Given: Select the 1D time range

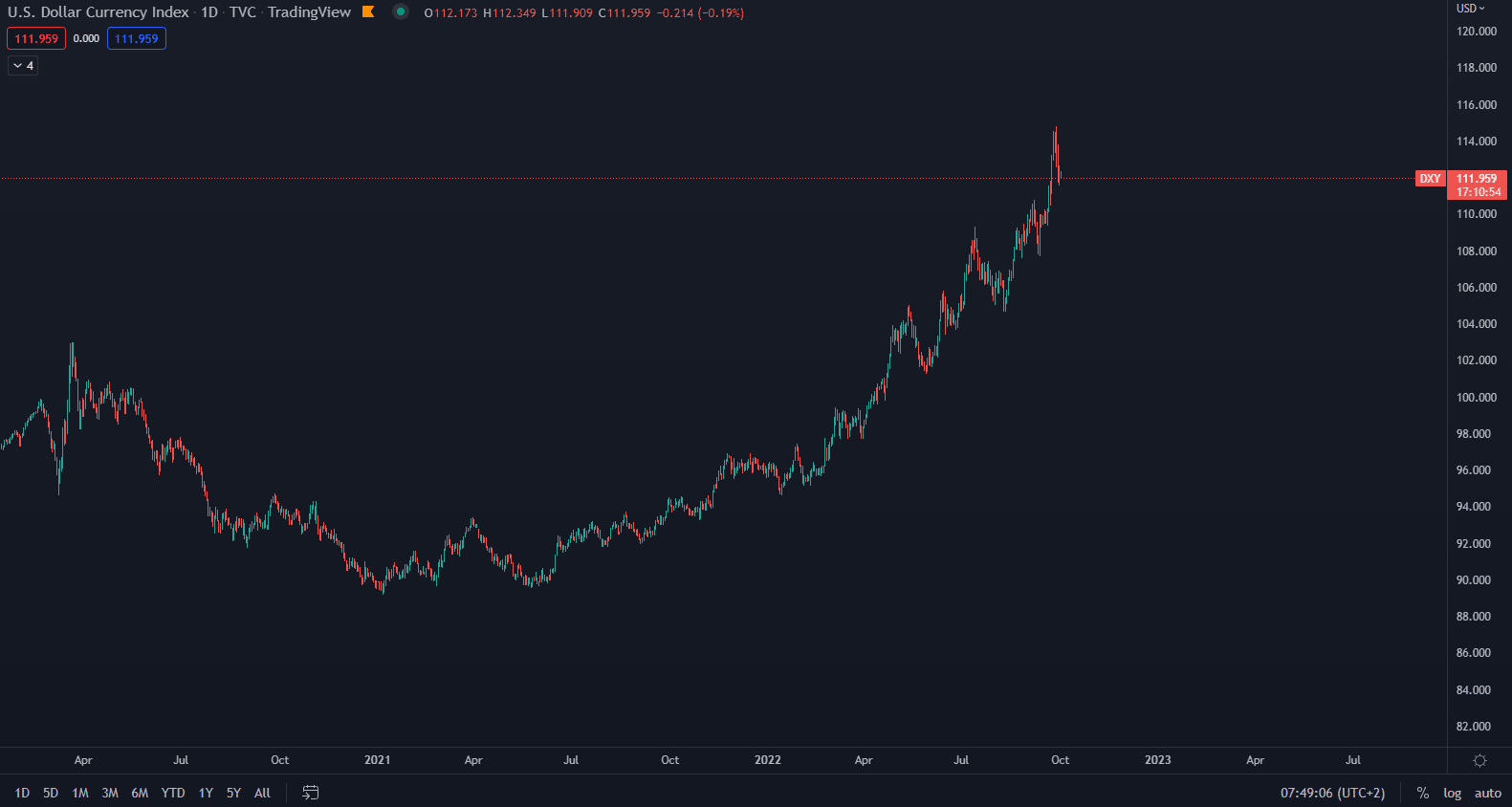Looking at the screenshot, I should pos(22,793).
